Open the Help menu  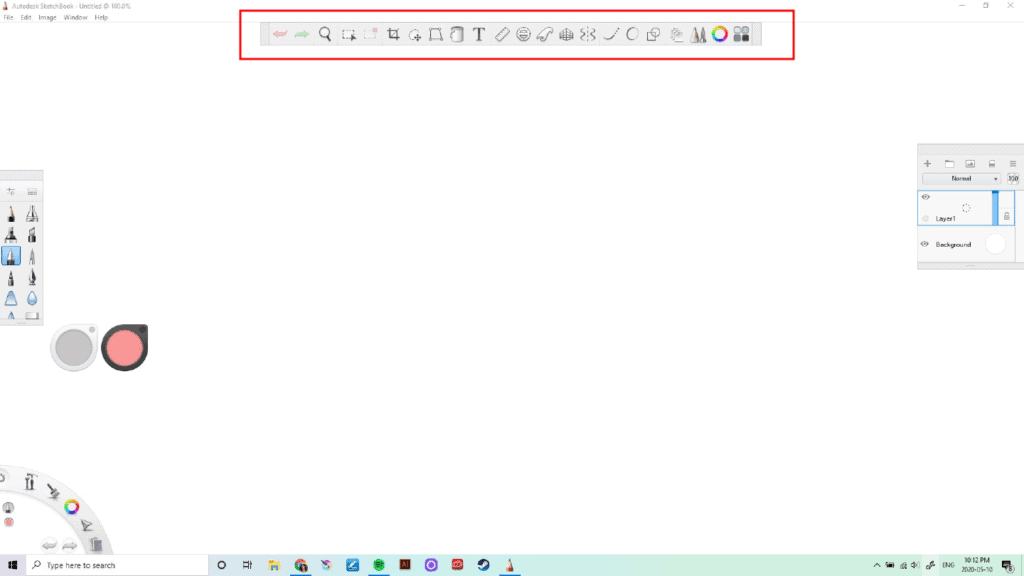point(101,18)
